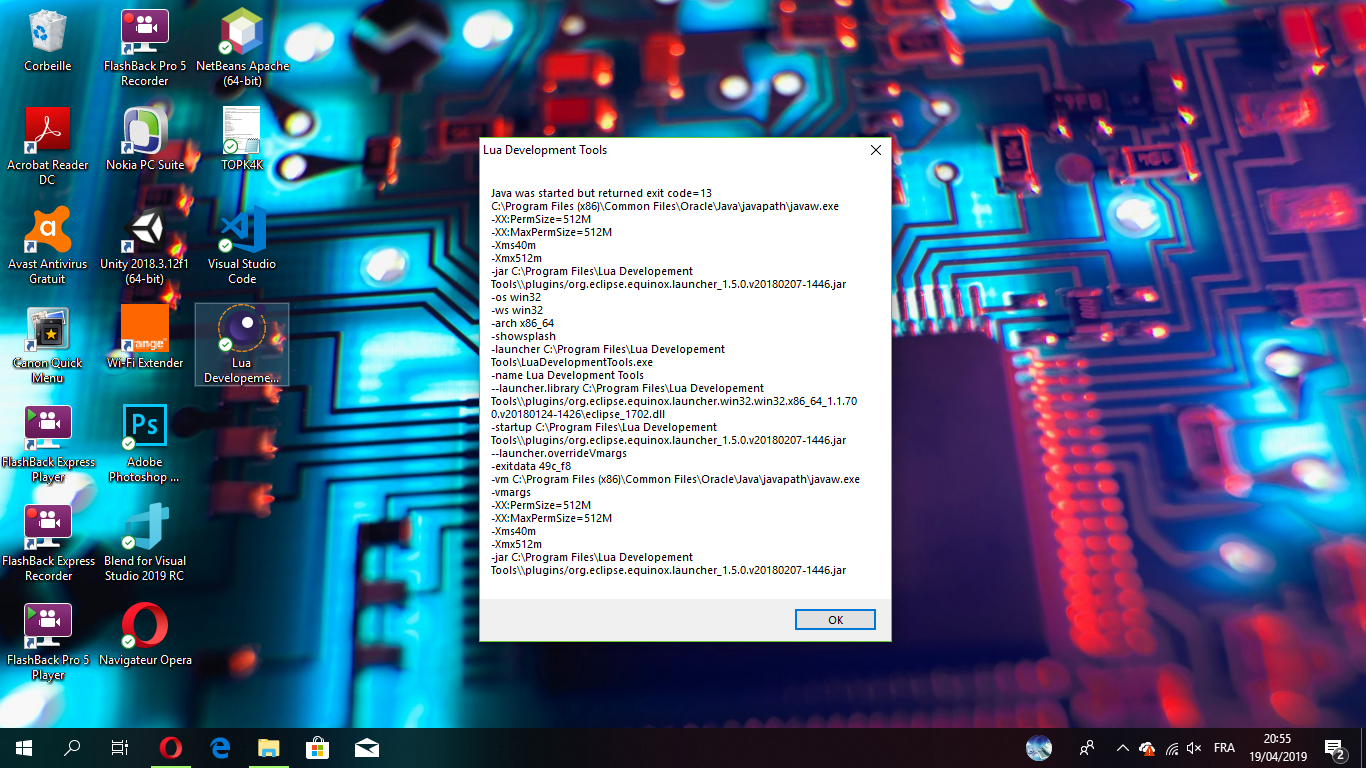Click the muted volume tray icon
1366x768 pixels.
[x=1194, y=748]
